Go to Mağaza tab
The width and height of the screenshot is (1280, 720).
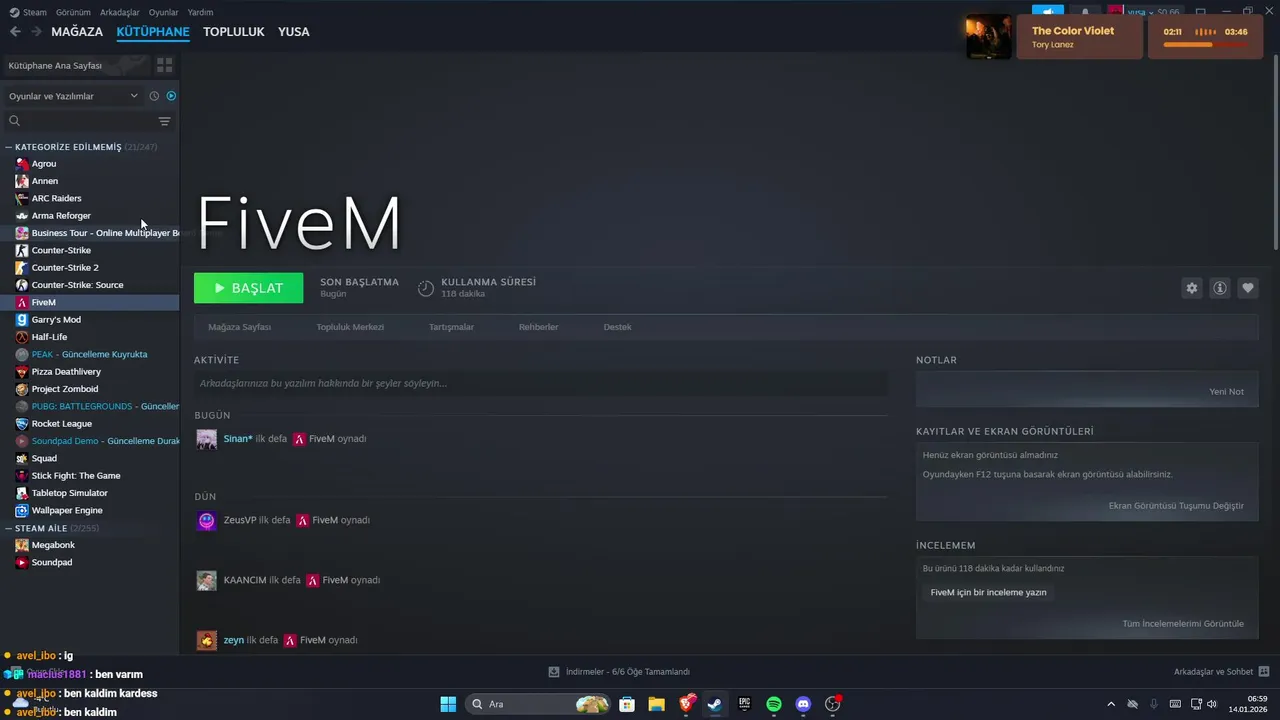click(77, 32)
